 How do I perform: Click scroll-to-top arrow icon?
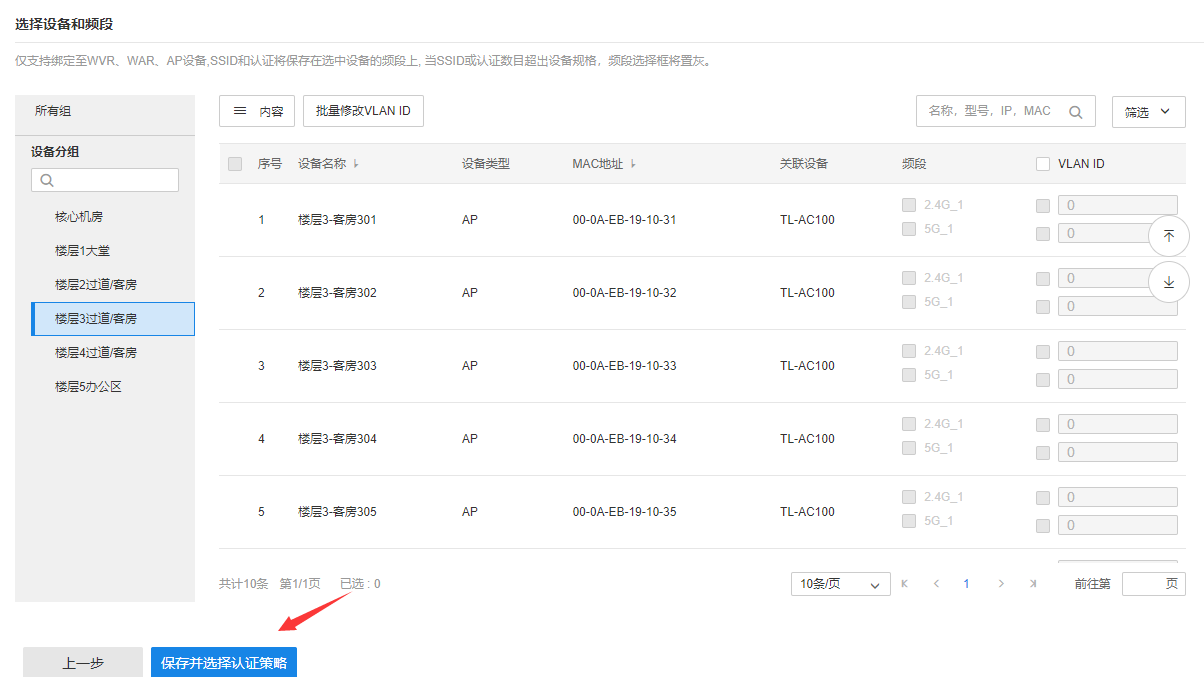1169,236
